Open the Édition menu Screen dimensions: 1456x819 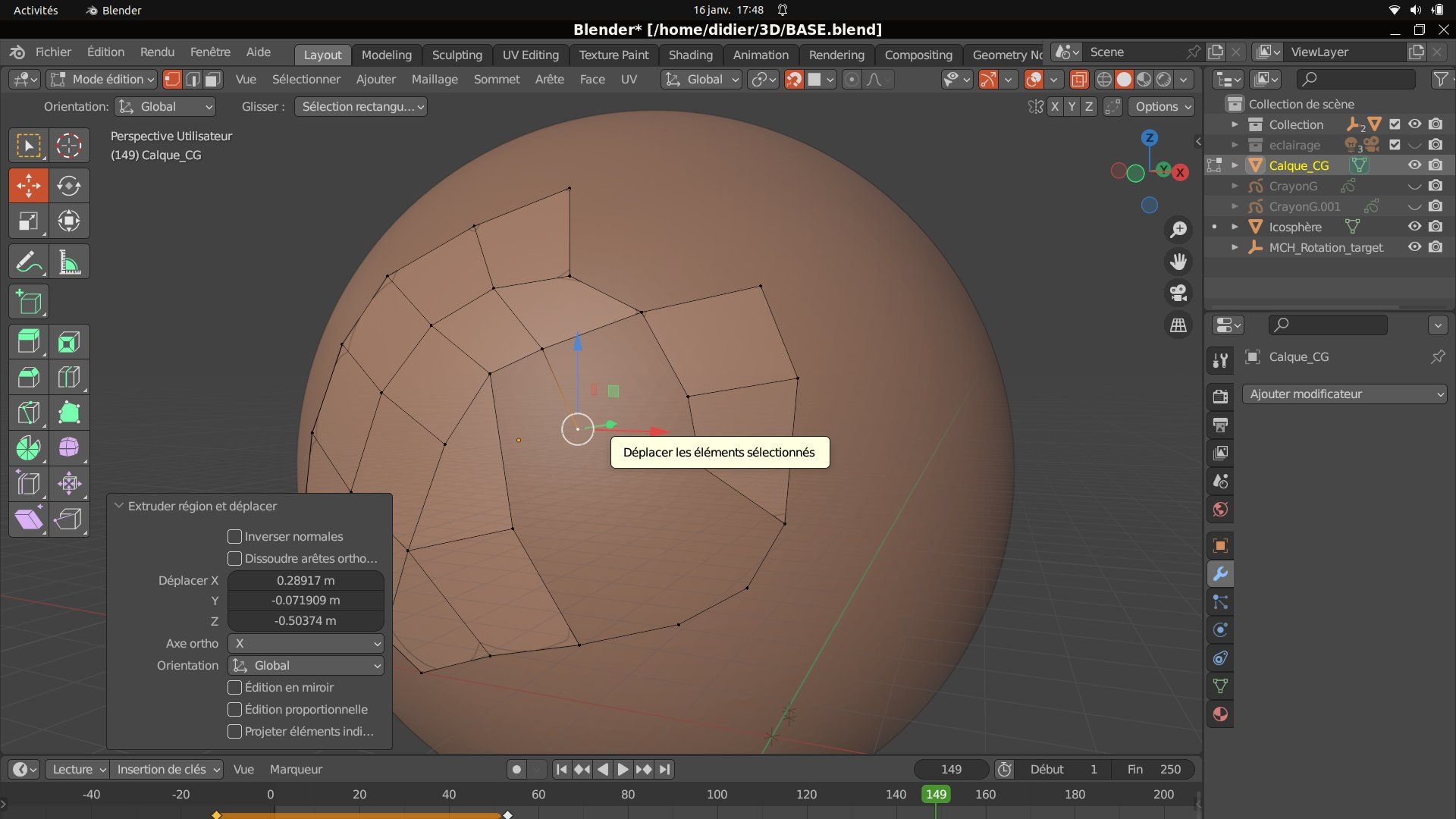coord(105,52)
